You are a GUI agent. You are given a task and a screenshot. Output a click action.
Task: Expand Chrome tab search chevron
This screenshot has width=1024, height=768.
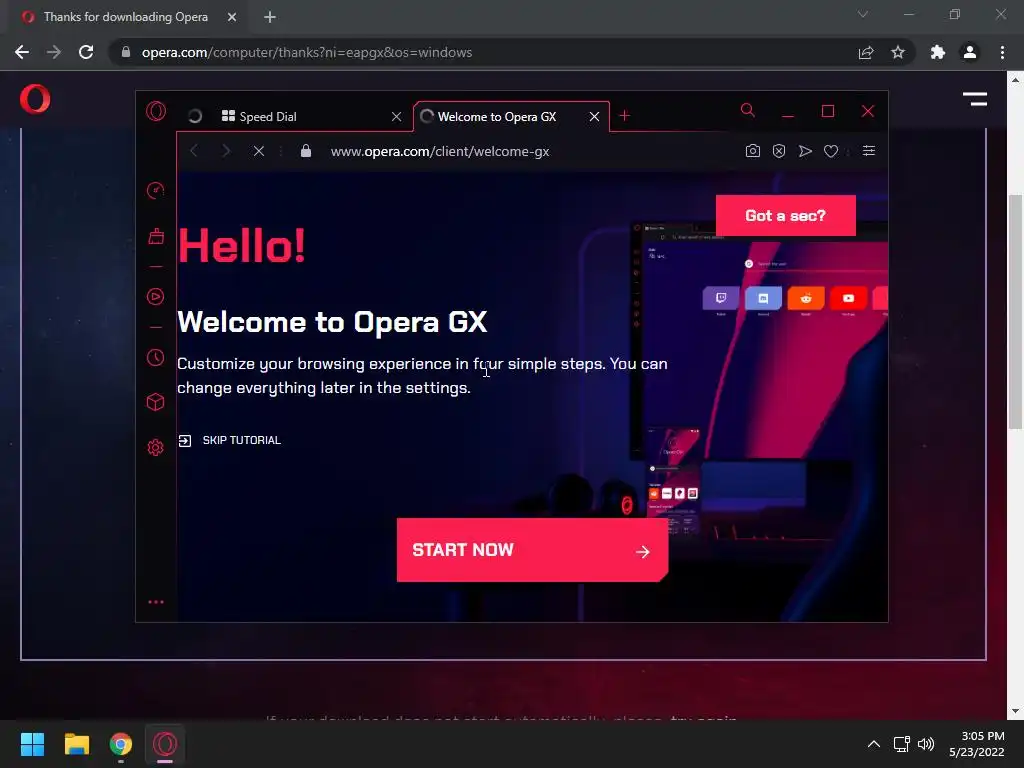pyautogui.click(x=863, y=14)
